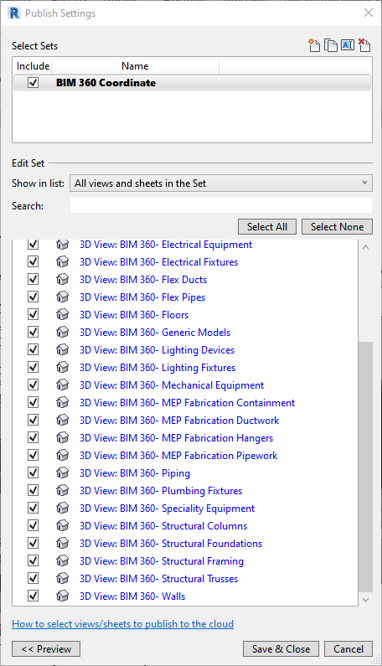Click the Include column header
This screenshot has width=382, height=666.
(x=33, y=66)
